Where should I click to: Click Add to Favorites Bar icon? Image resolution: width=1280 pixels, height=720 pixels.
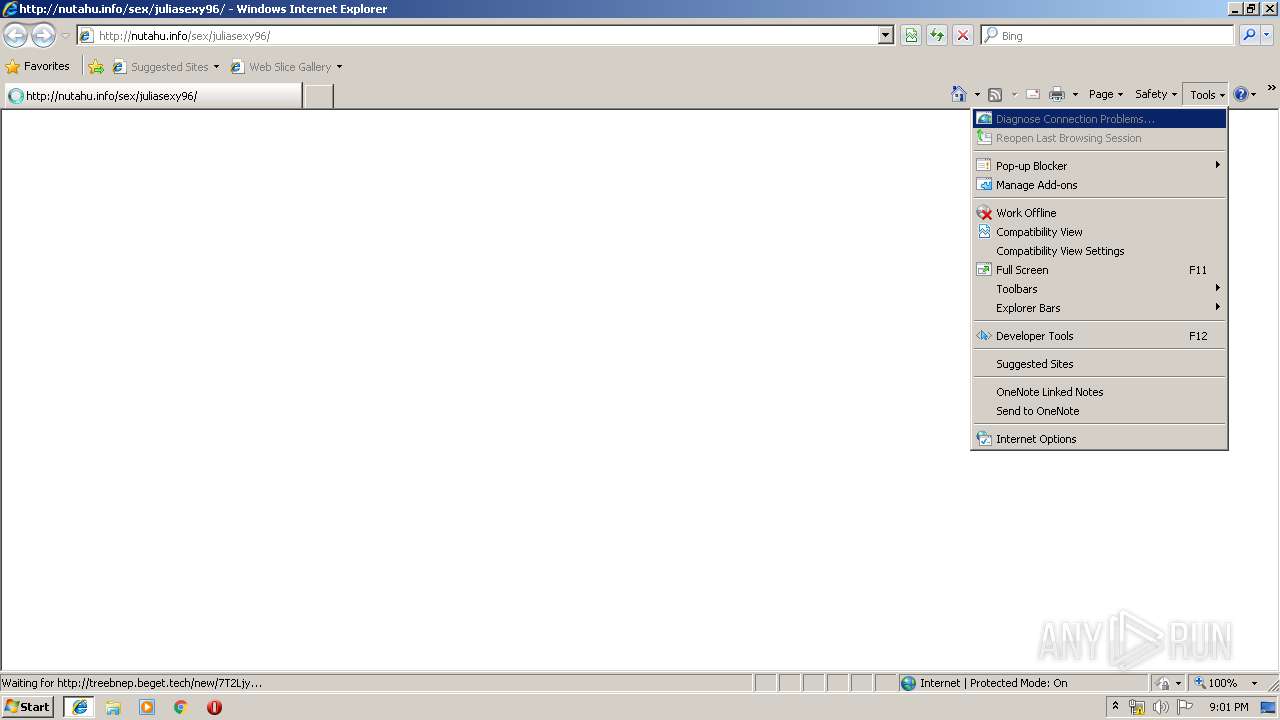(x=96, y=67)
